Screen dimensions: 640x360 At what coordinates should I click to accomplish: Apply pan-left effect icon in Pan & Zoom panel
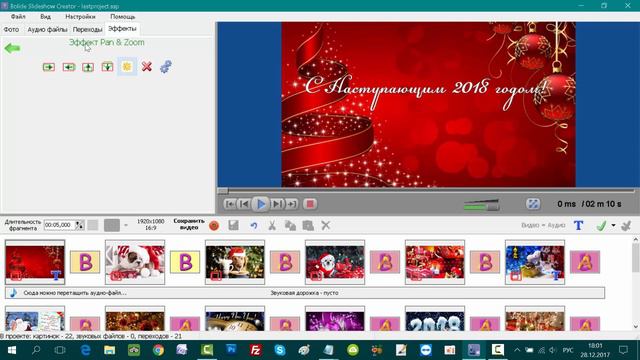[x=69, y=67]
